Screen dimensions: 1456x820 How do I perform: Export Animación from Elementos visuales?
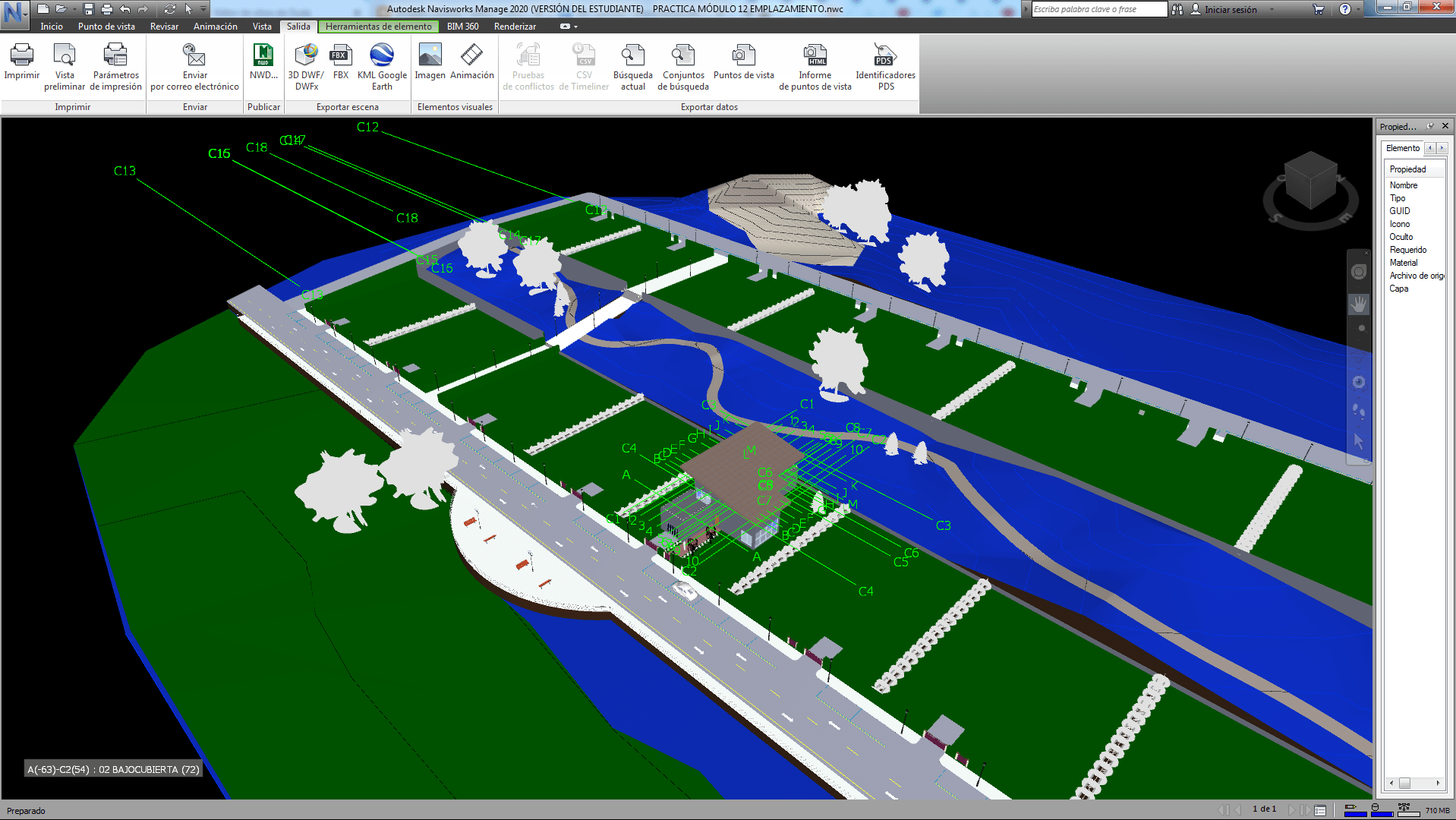(471, 61)
